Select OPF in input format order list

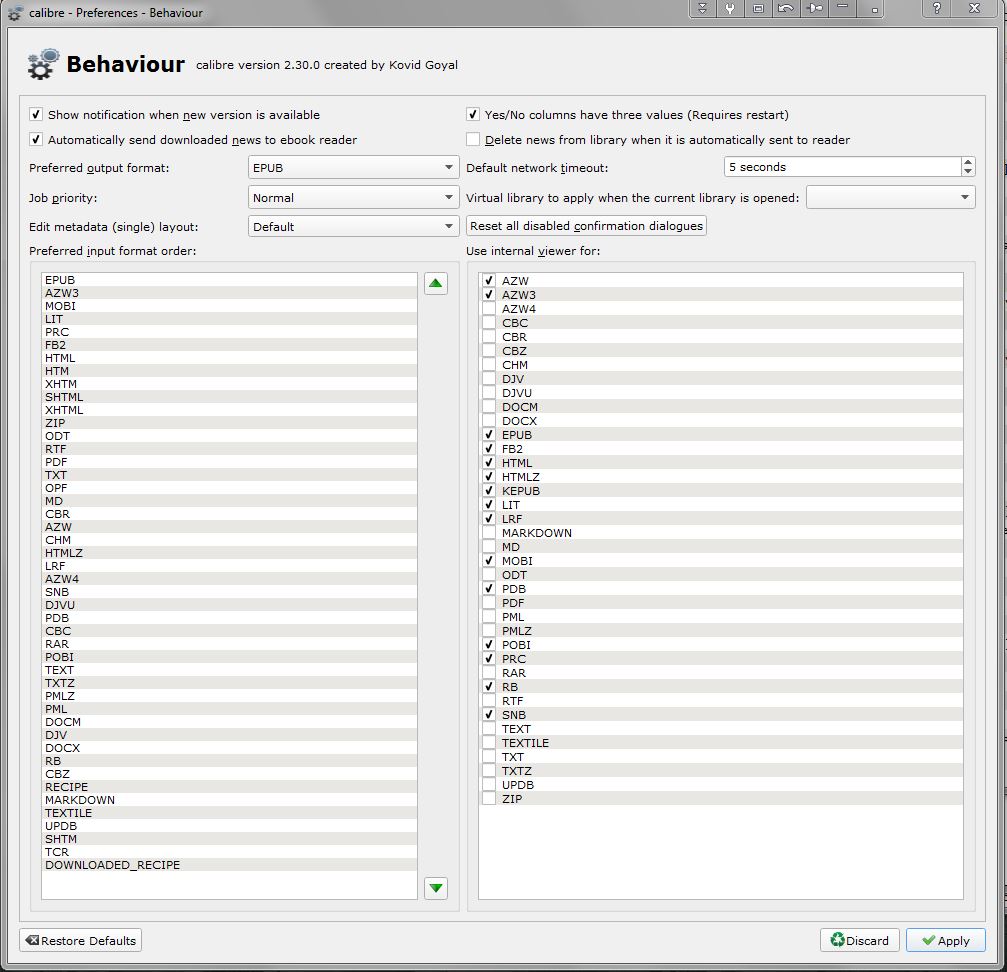point(229,488)
